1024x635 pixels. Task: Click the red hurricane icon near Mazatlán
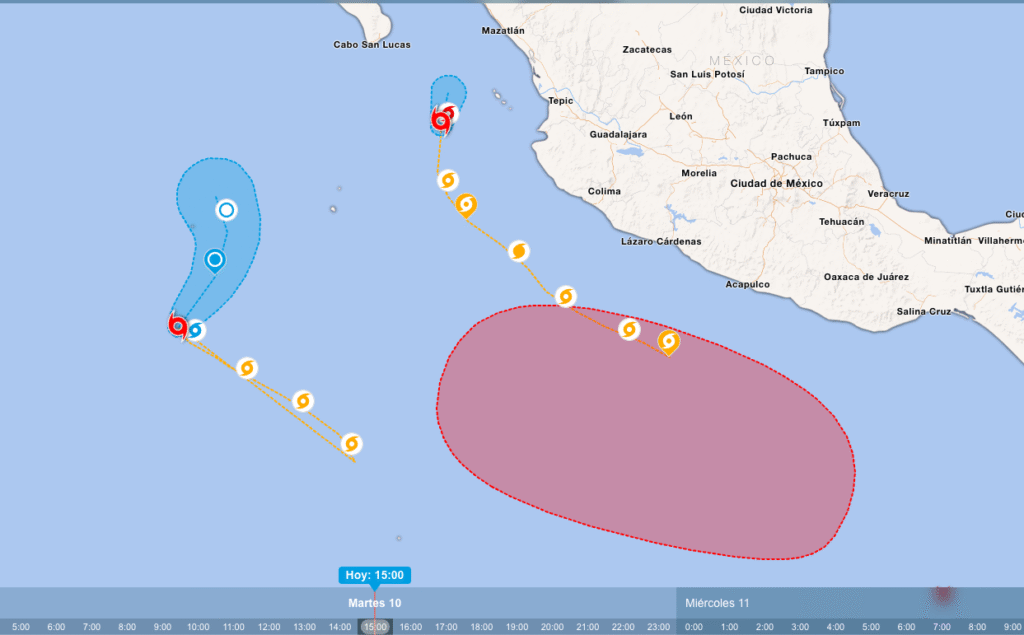(440, 121)
